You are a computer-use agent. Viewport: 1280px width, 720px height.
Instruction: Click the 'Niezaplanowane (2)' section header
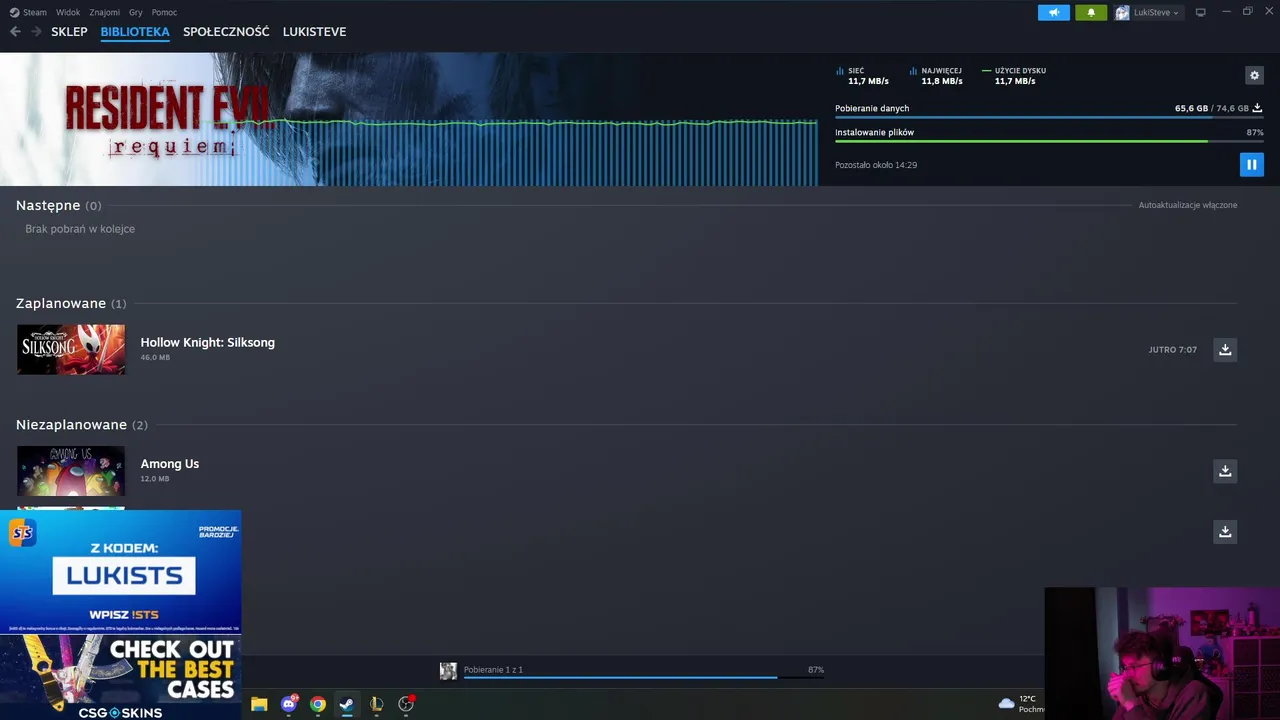81,424
